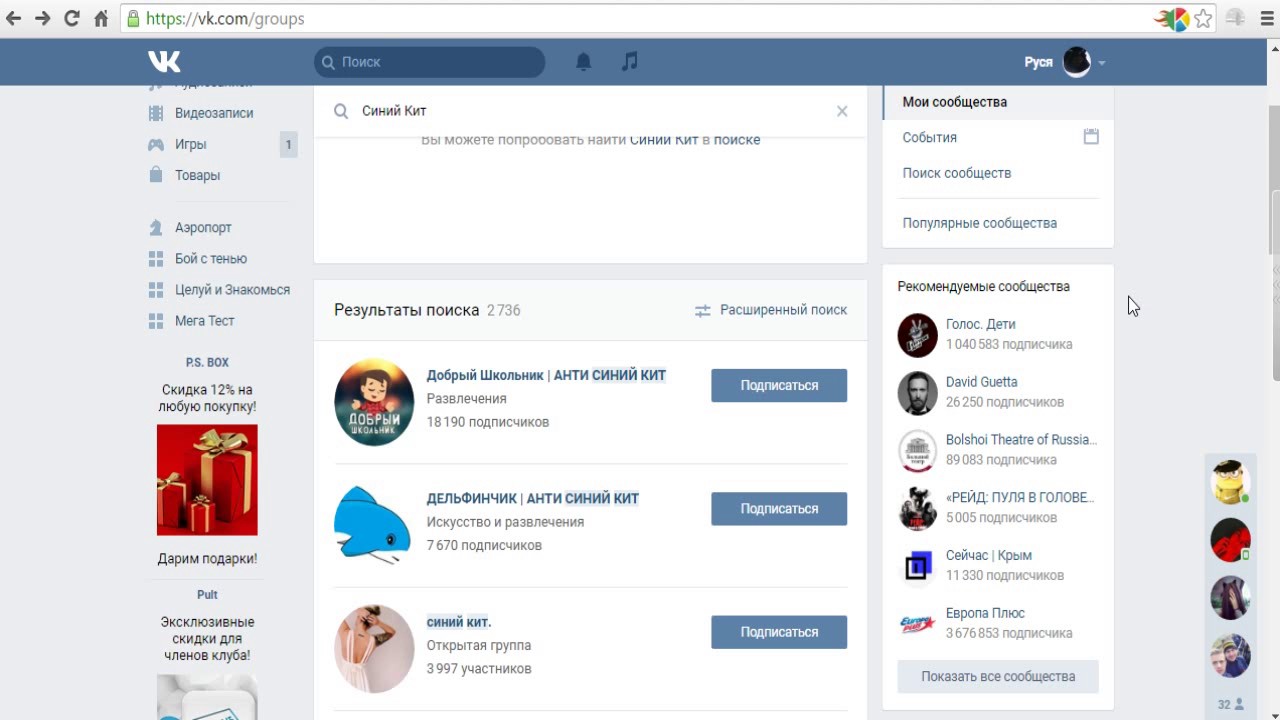
Task: Click the 32 friends online counter
Action: (1230, 704)
